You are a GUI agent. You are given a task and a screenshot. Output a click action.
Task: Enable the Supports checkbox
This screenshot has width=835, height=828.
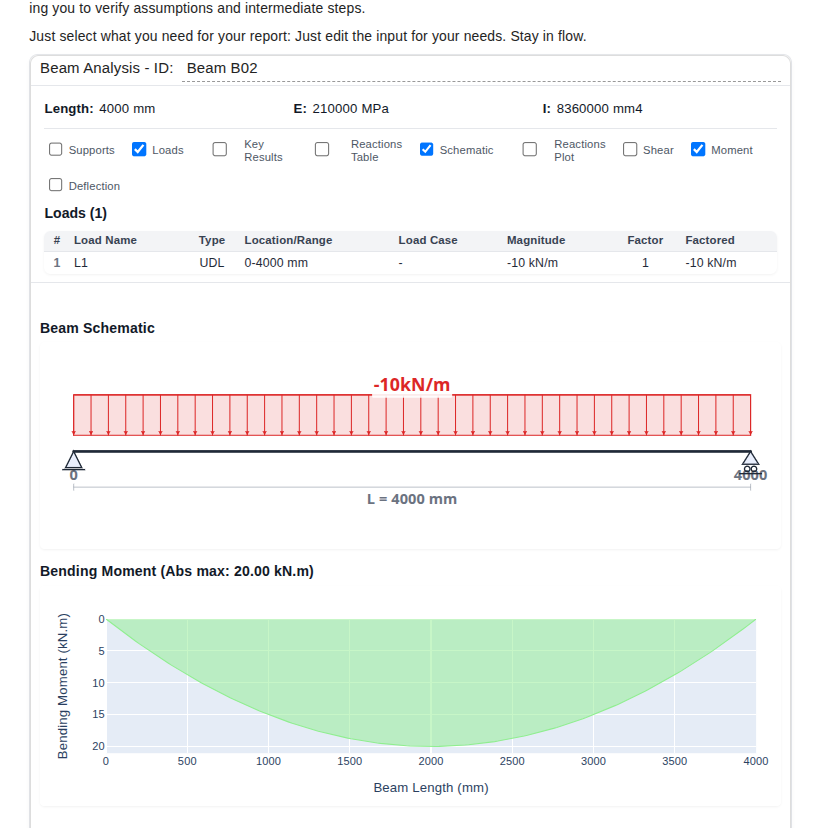pyautogui.click(x=55, y=149)
